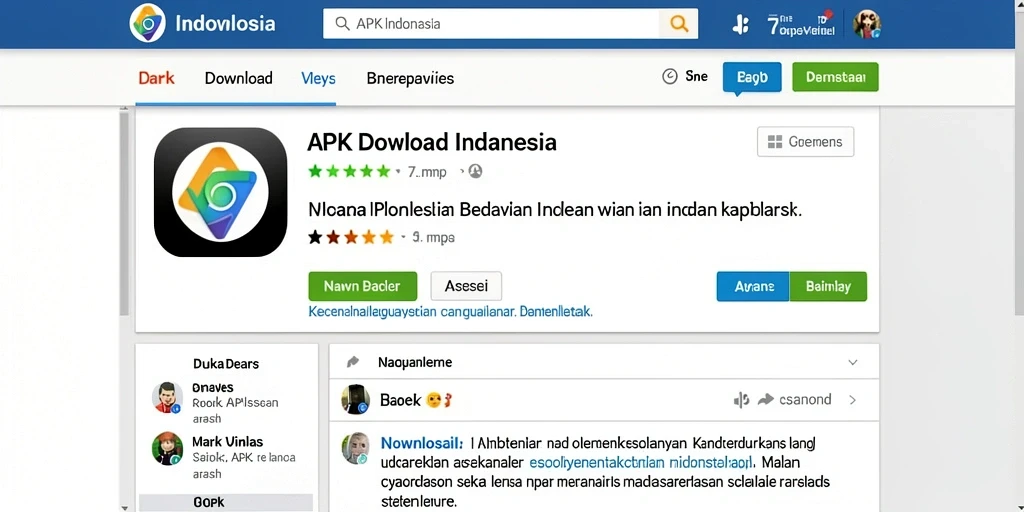Select the Vieys tab
Screen dimensions: 1024x512
click(x=318, y=78)
